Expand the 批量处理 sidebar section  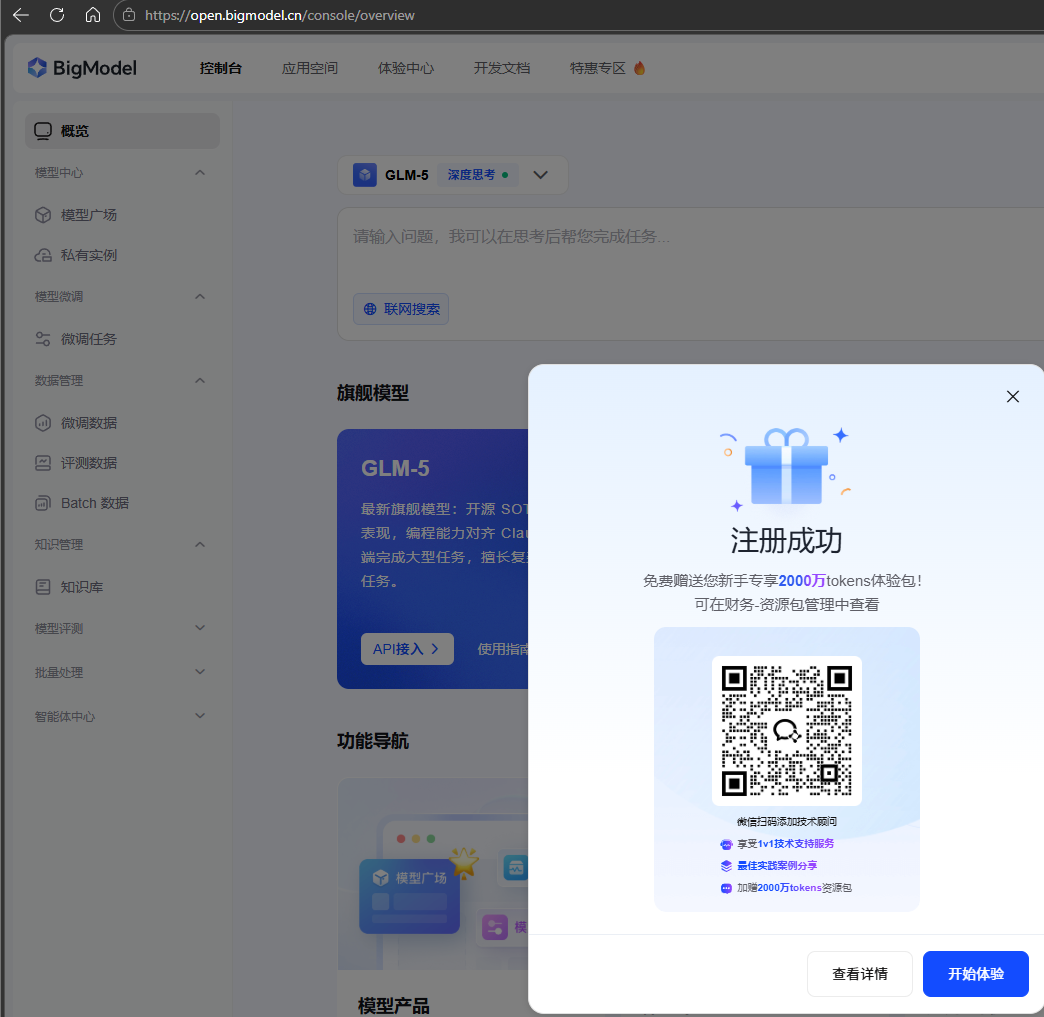click(200, 673)
